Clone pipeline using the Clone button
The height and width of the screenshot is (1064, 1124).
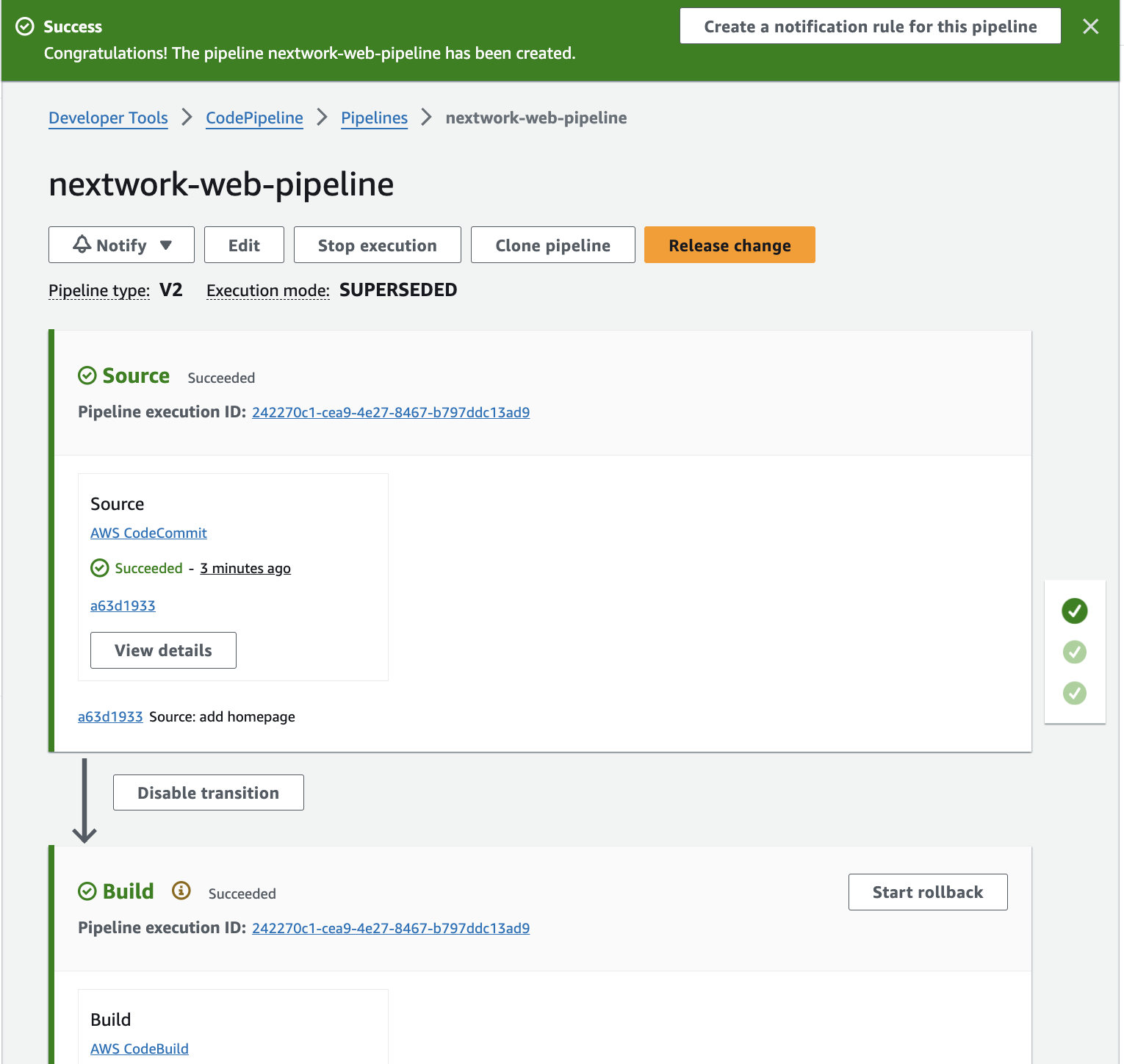point(552,245)
